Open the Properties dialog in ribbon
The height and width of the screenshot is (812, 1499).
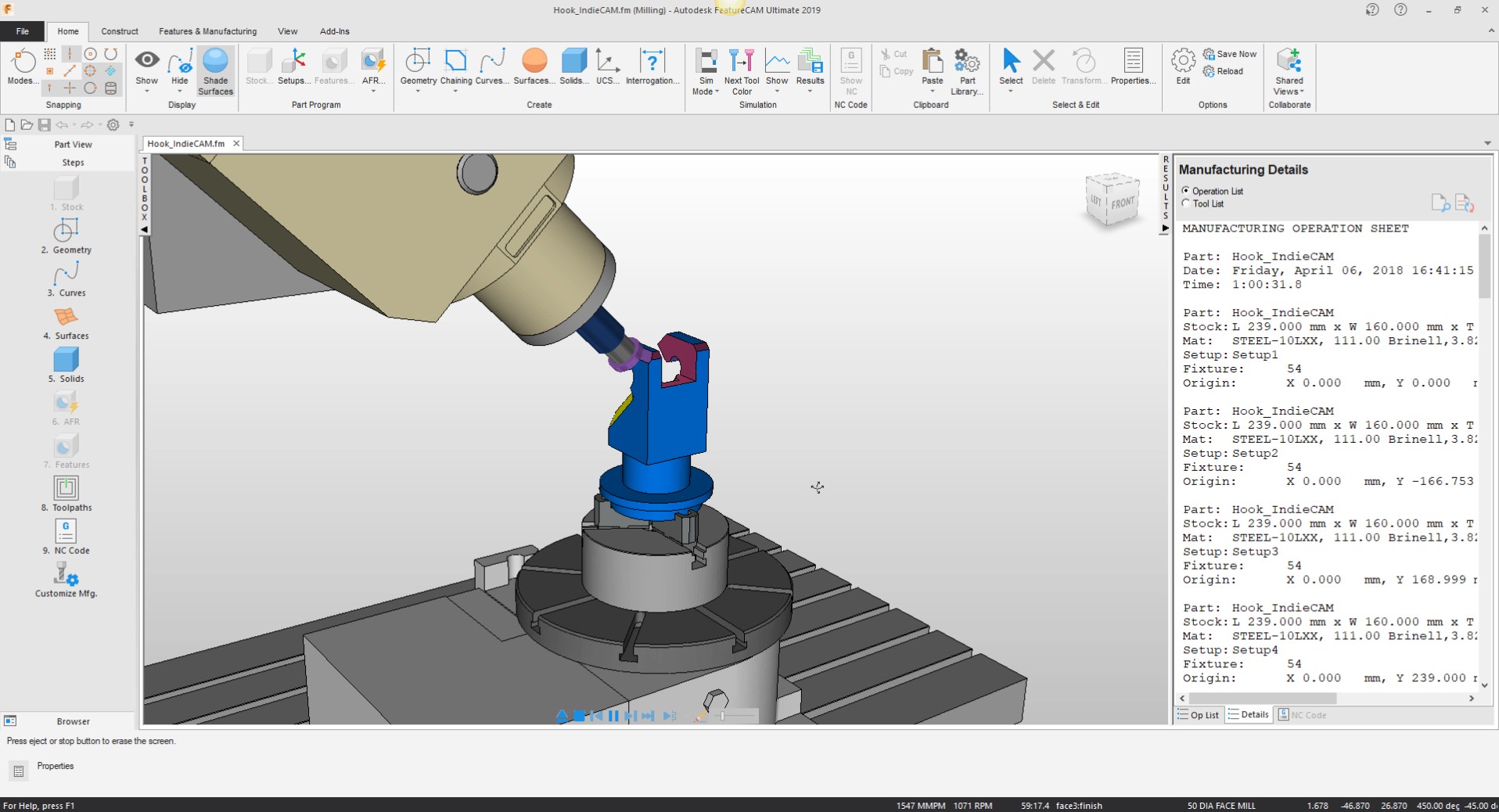pyautogui.click(x=1133, y=66)
